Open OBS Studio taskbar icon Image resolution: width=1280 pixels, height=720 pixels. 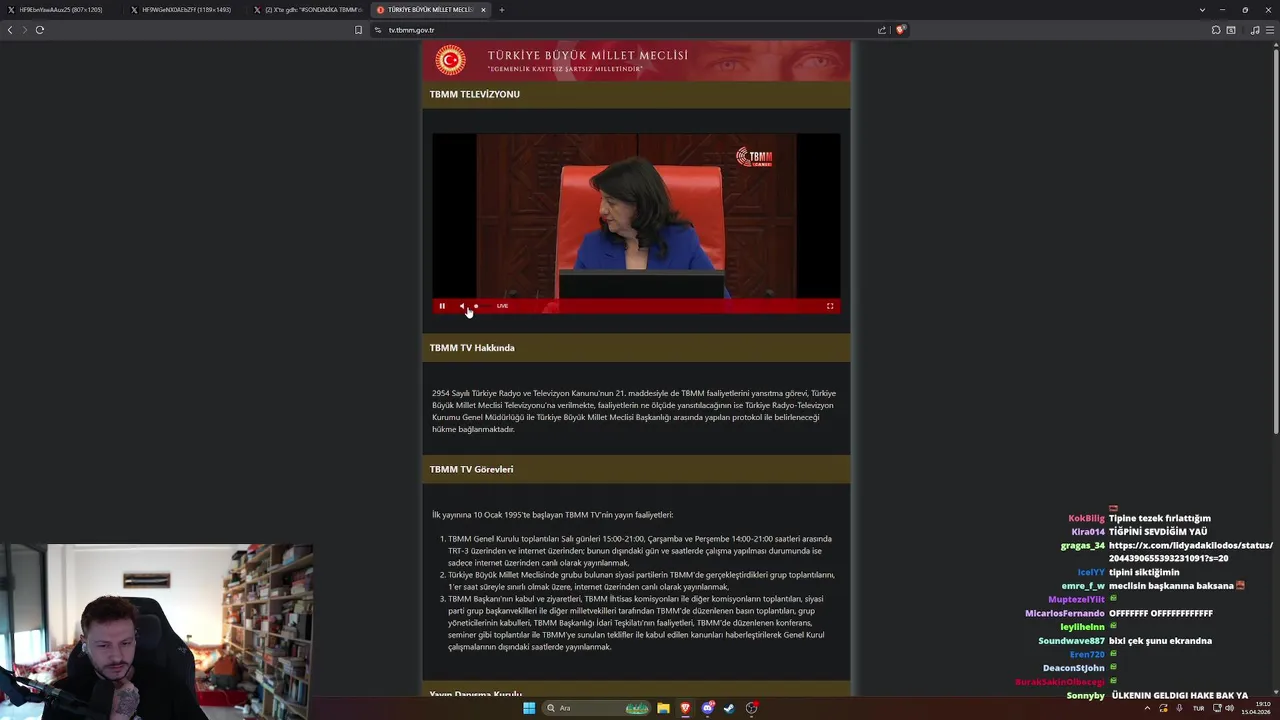pos(751,708)
